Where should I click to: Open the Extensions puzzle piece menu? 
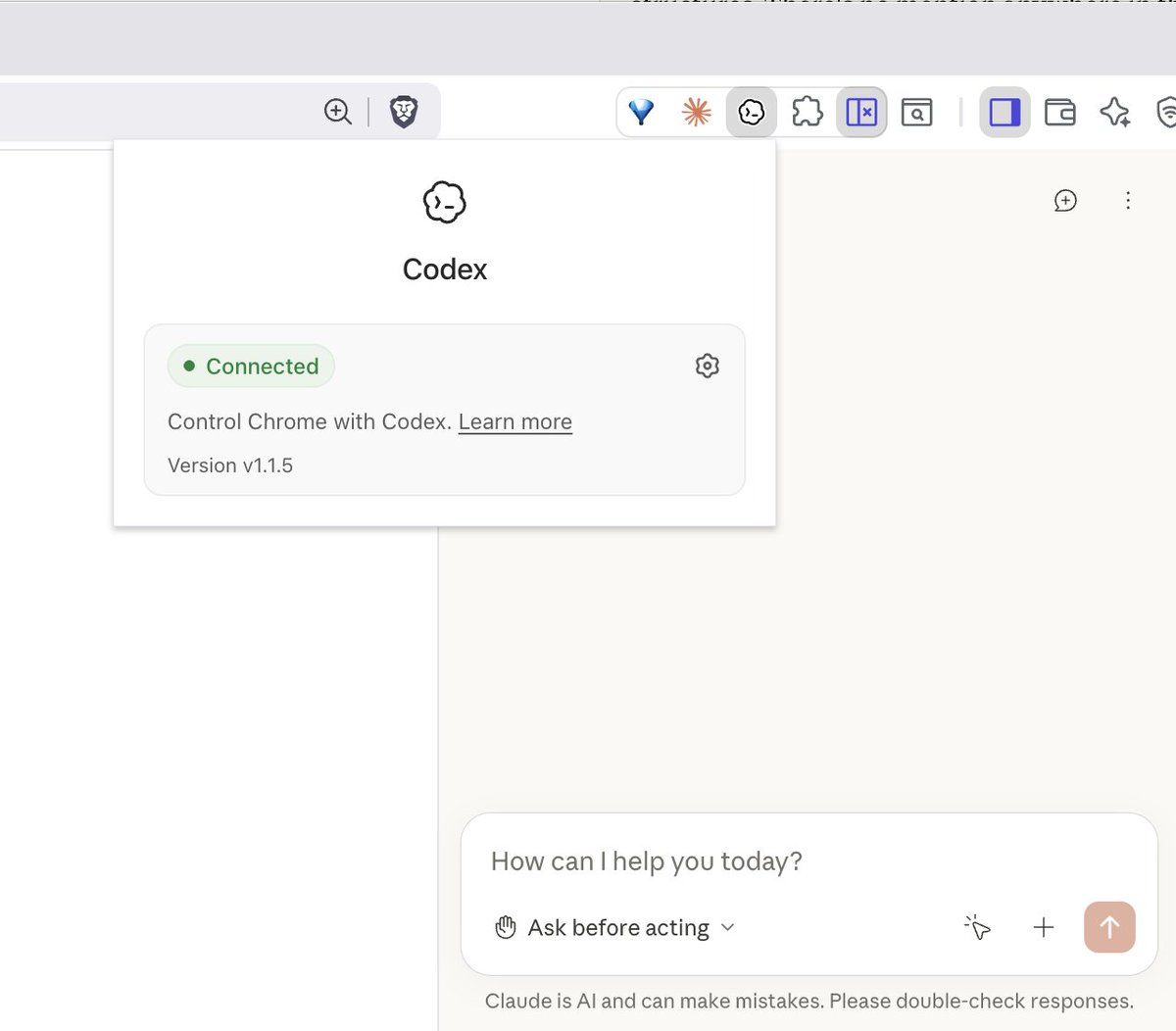coord(807,112)
